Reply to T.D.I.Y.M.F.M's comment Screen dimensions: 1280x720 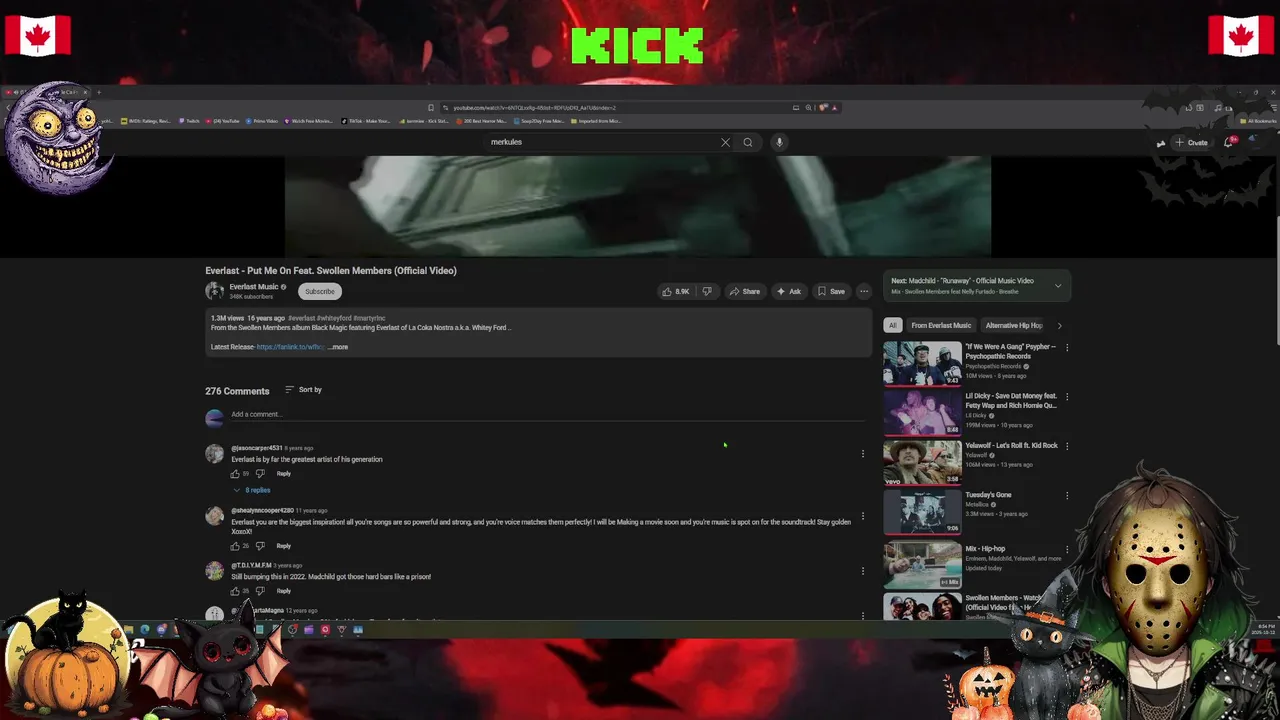(284, 591)
